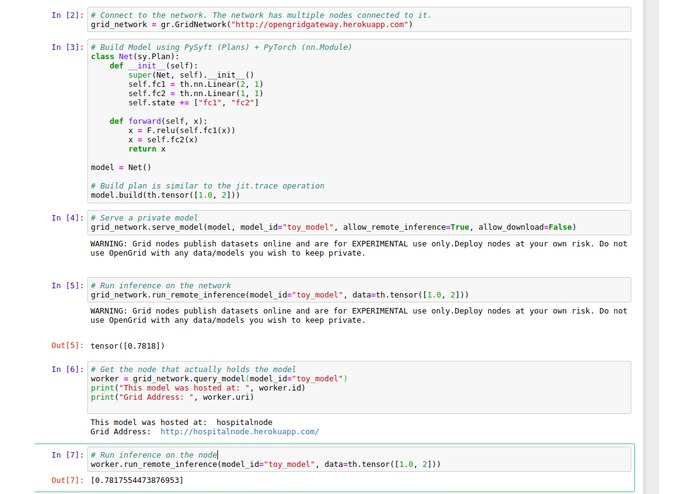The image size is (695, 494).
Task: Click '# Get the node that actually holds' comment
Action: coord(193,369)
